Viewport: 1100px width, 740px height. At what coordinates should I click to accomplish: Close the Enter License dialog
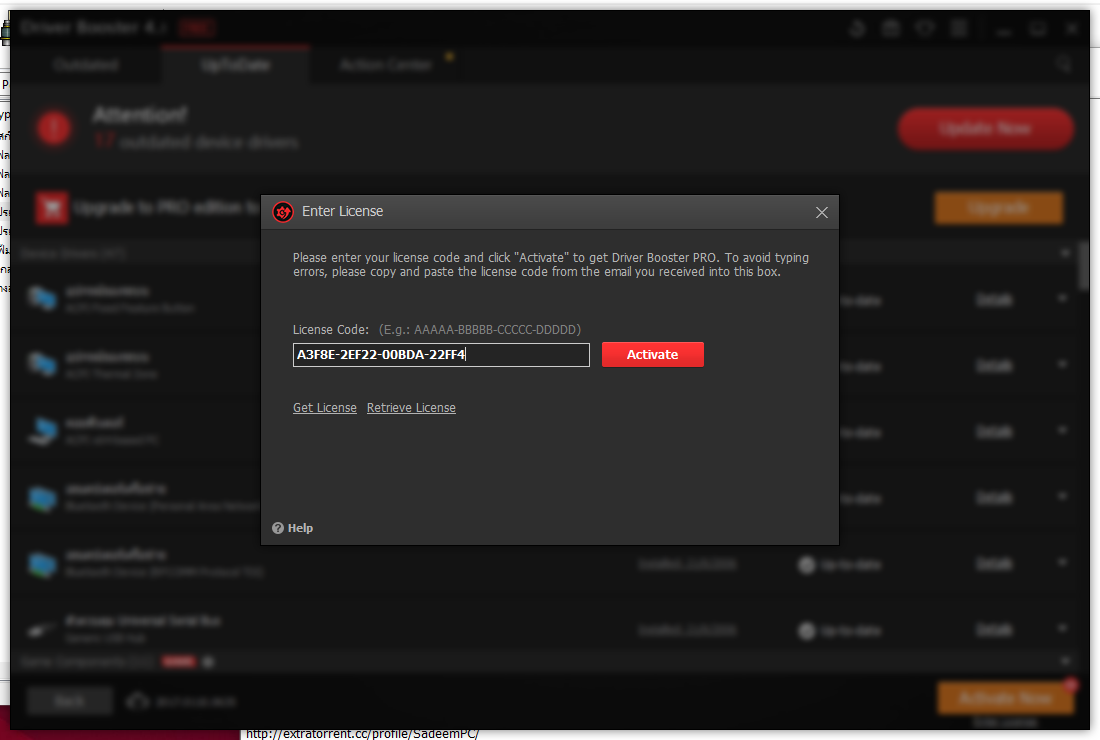tap(821, 213)
